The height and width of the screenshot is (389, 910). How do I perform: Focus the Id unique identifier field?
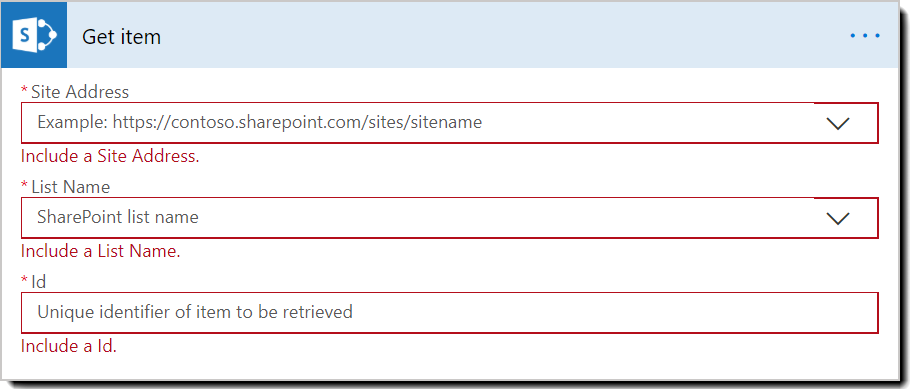tap(450, 312)
